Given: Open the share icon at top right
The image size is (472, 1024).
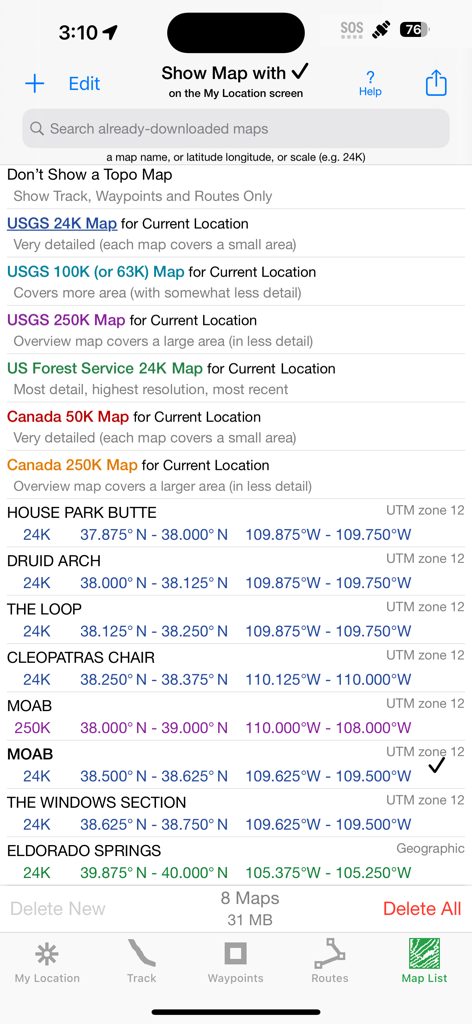Looking at the screenshot, I should point(436,83).
